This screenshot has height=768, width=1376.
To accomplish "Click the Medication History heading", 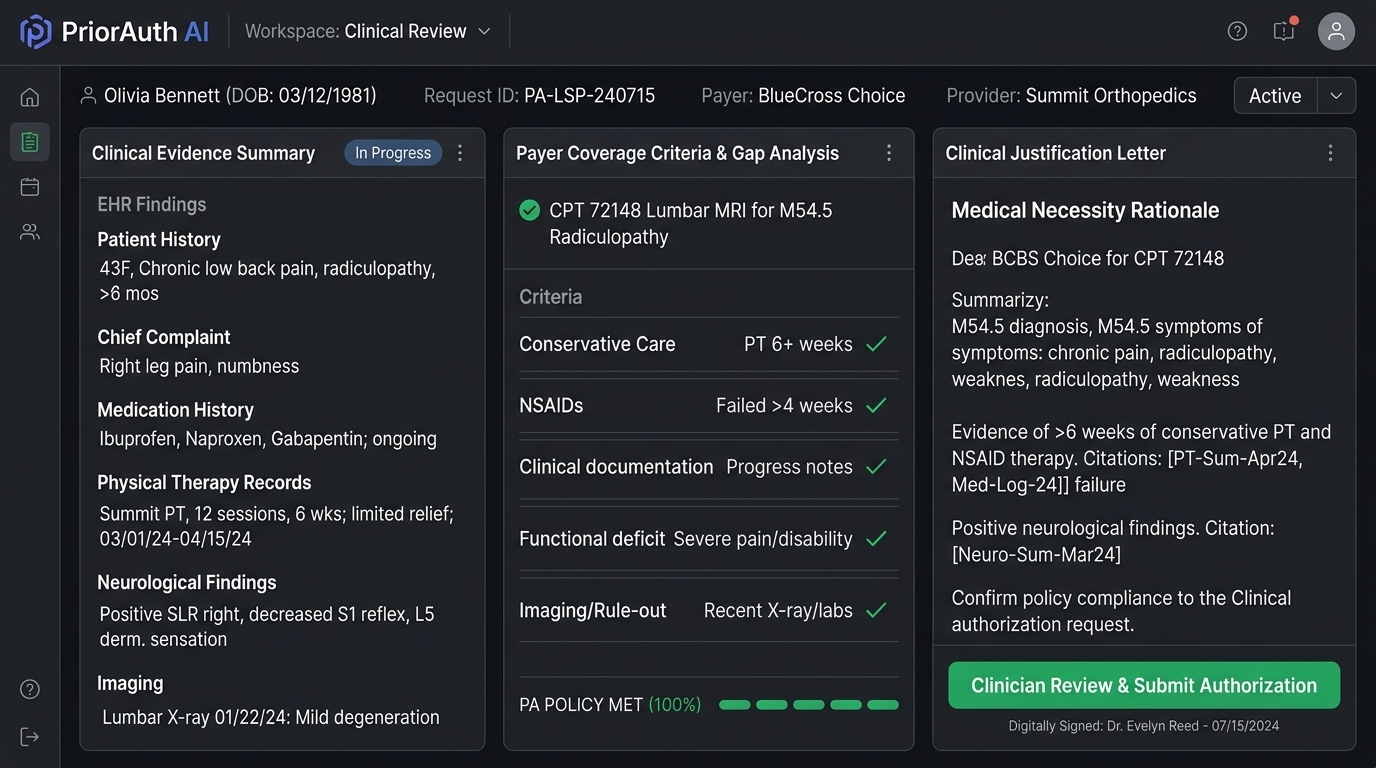I will click(x=175, y=410).
